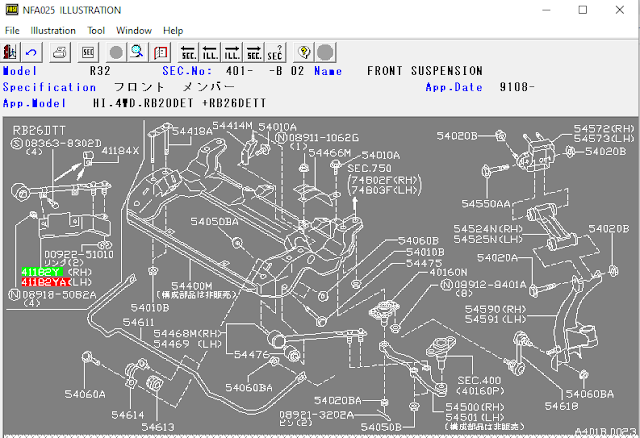Click part number 54618 label
This screenshot has width=640, height=438.
pos(561,406)
